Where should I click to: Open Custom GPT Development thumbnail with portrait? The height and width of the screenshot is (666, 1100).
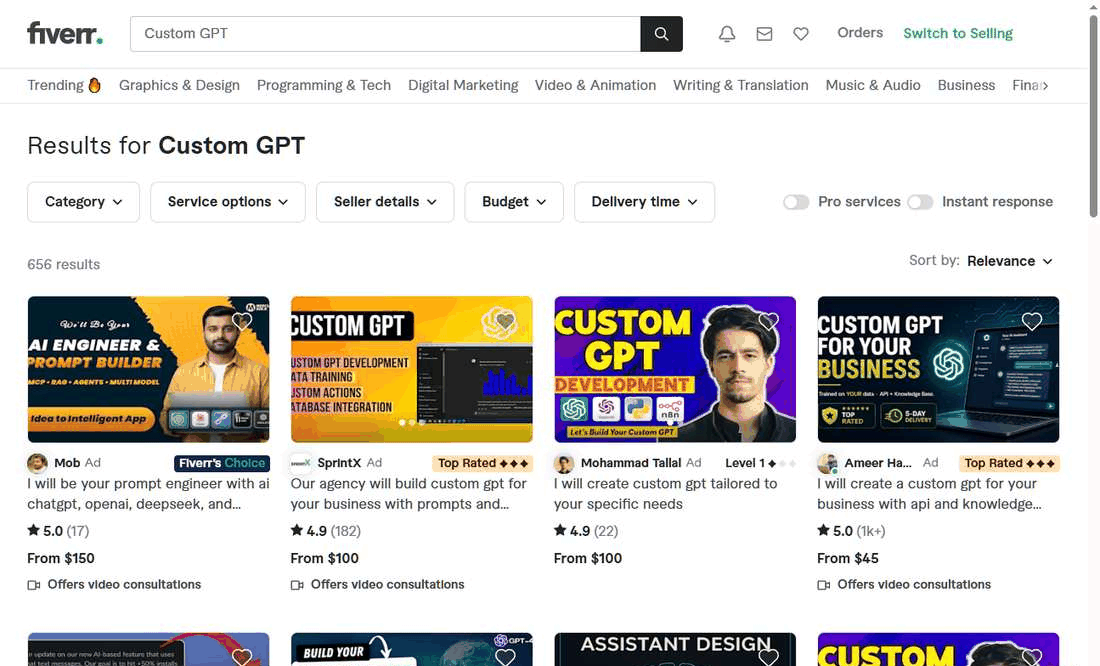[675, 369]
